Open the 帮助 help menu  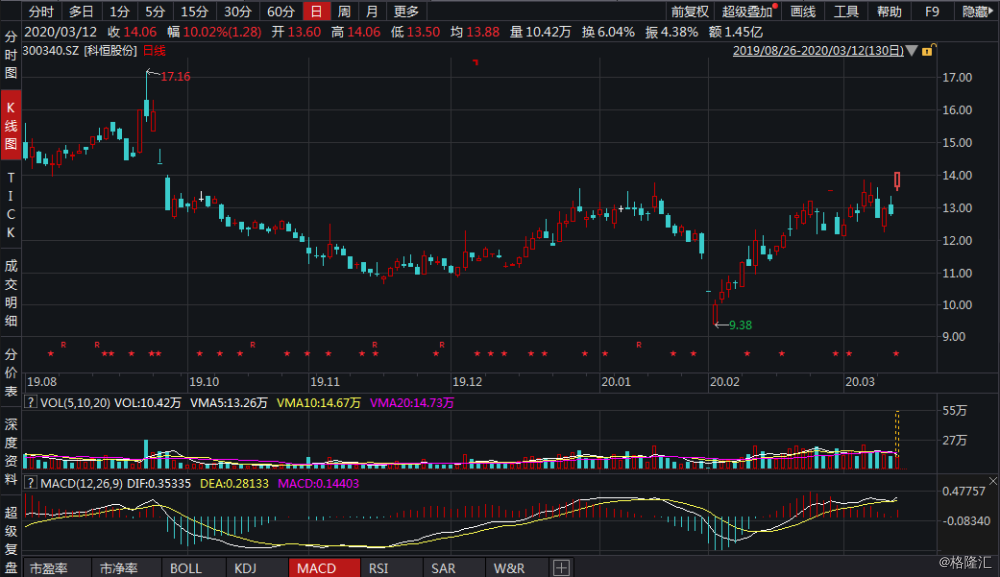tap(889, 11)
